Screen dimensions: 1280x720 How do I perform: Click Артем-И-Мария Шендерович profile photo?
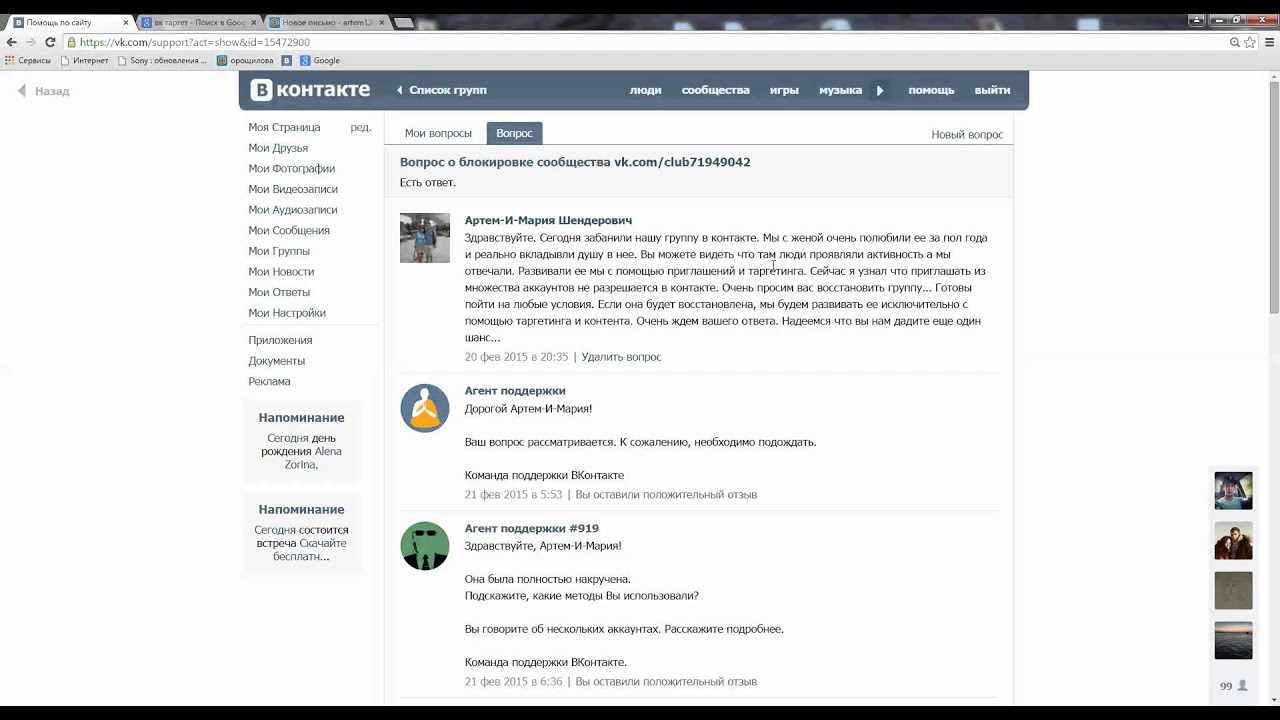(x=425, y=238)
